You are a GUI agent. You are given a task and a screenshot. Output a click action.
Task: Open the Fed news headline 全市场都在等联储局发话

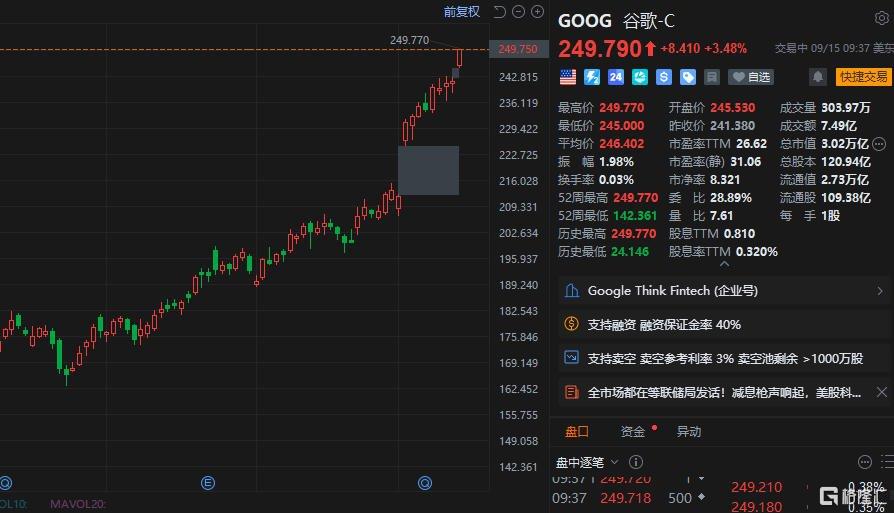pos(724,392)
